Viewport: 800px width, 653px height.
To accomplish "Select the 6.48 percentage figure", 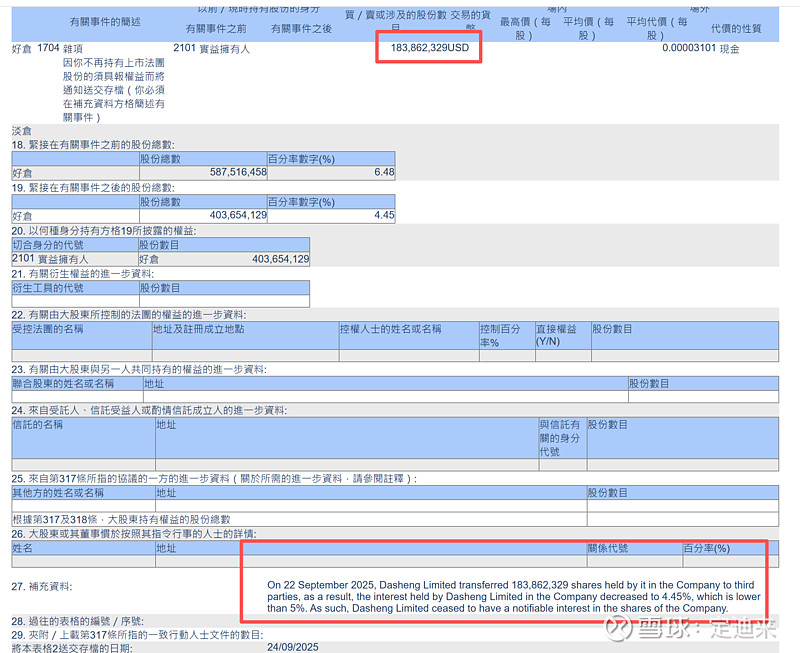I will coord(384,172).
